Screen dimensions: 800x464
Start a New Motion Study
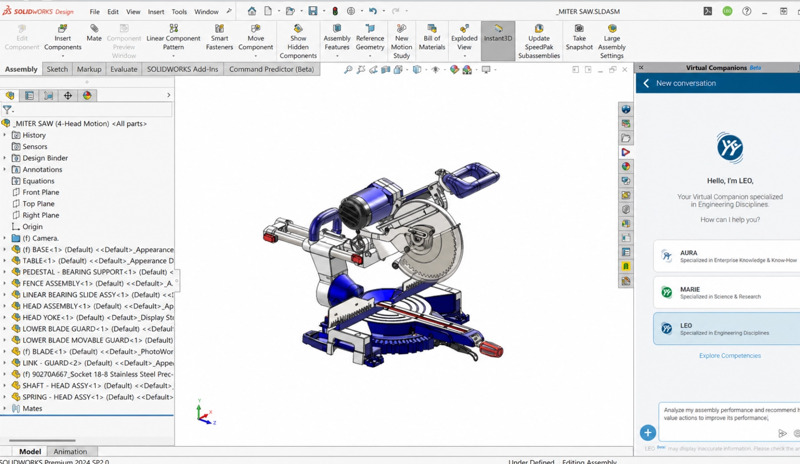coord(402,41)
